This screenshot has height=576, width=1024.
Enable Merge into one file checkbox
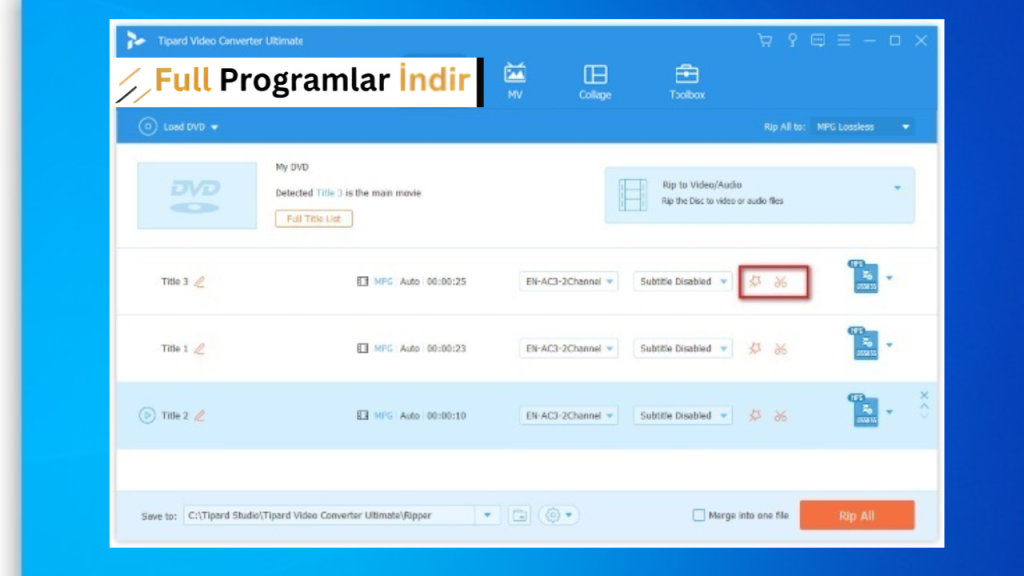[698, 515]
